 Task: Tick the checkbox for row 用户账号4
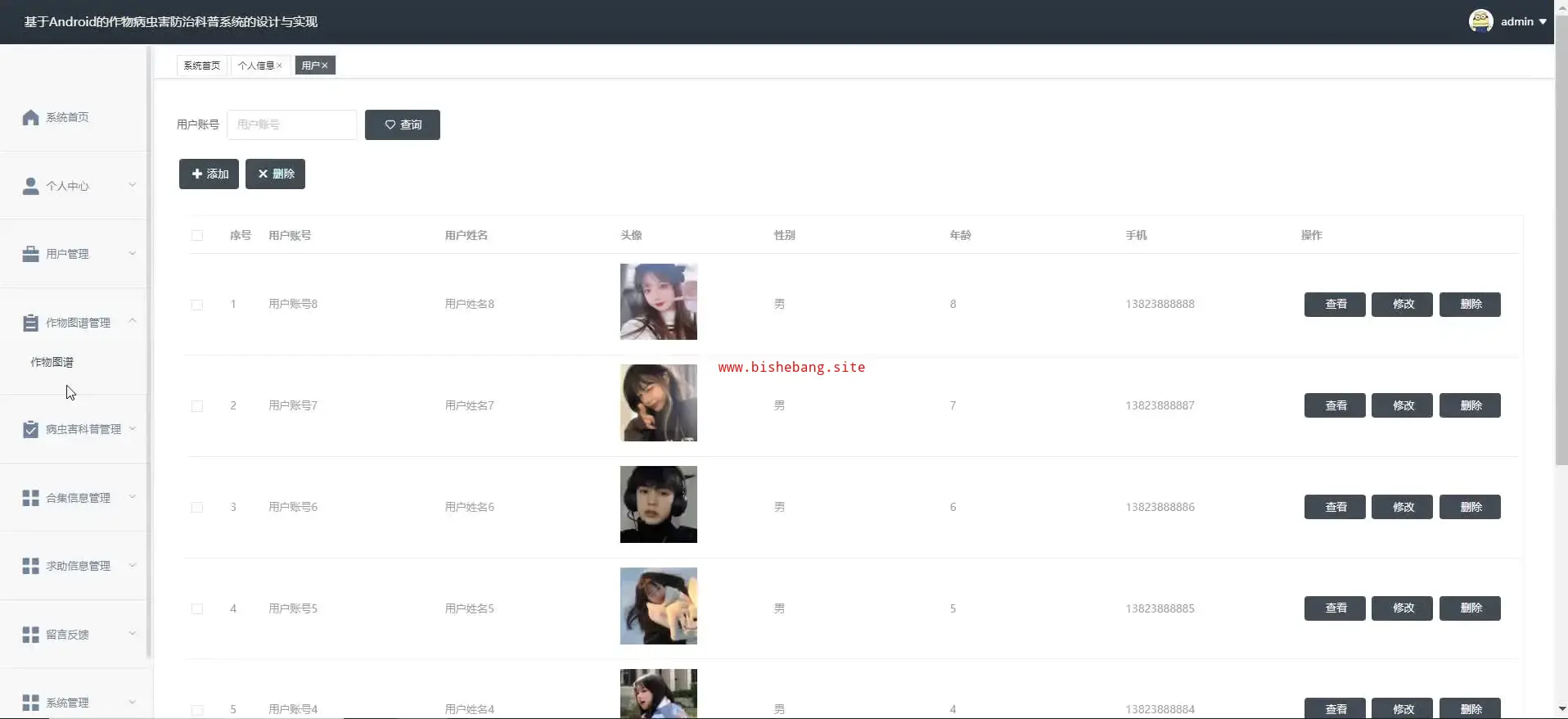[197, 710]
